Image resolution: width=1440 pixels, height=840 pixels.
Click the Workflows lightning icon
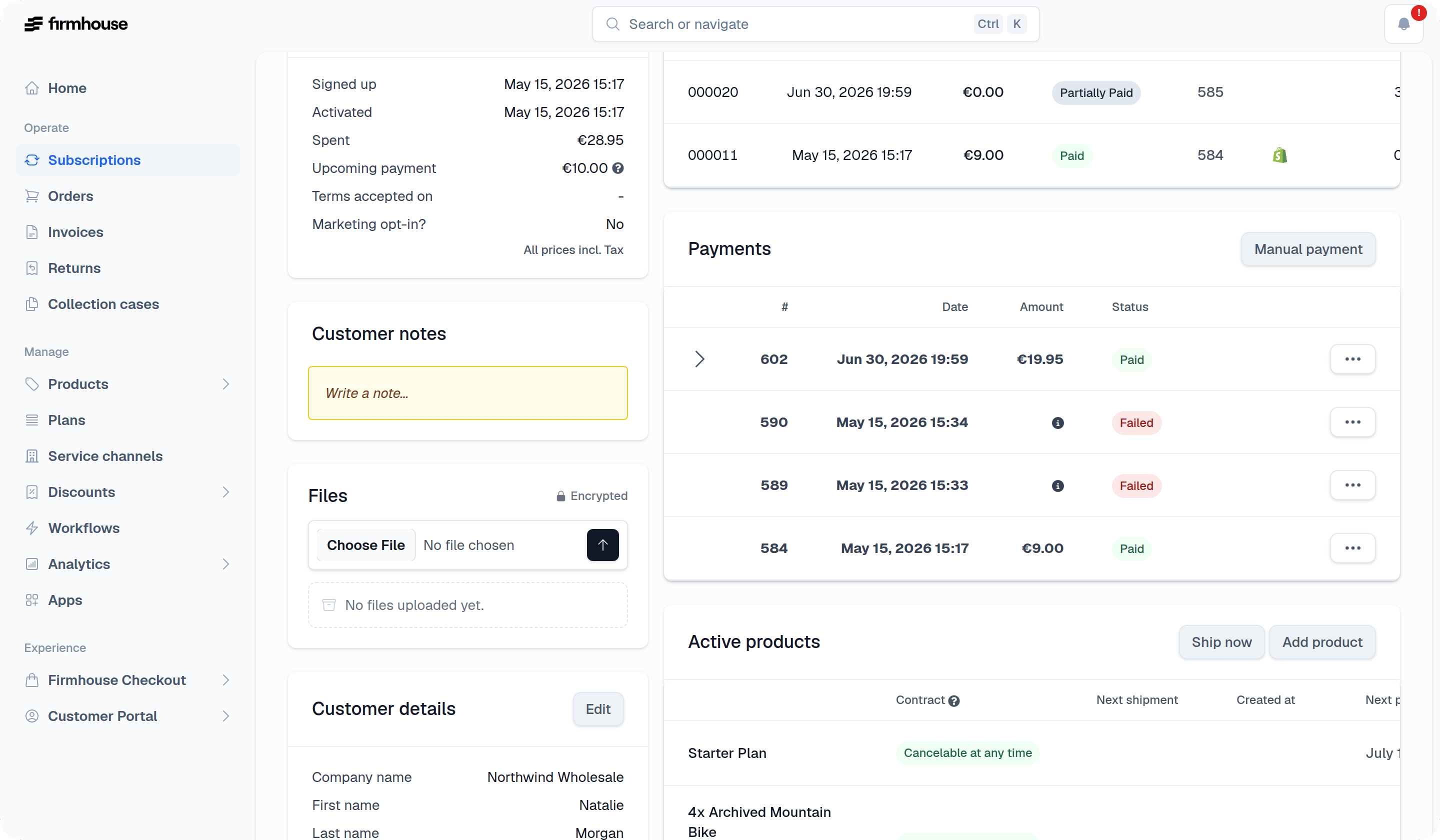point(32,528)
